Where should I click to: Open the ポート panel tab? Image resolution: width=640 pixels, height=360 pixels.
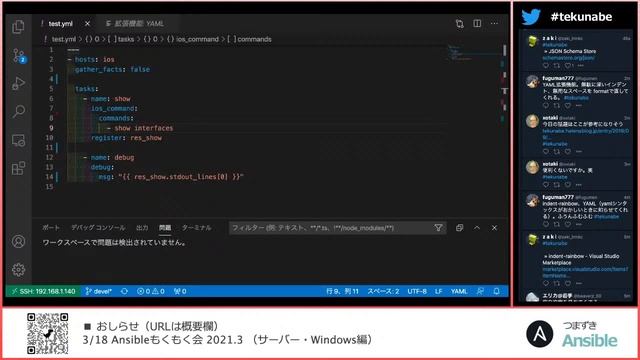(51, 228)
